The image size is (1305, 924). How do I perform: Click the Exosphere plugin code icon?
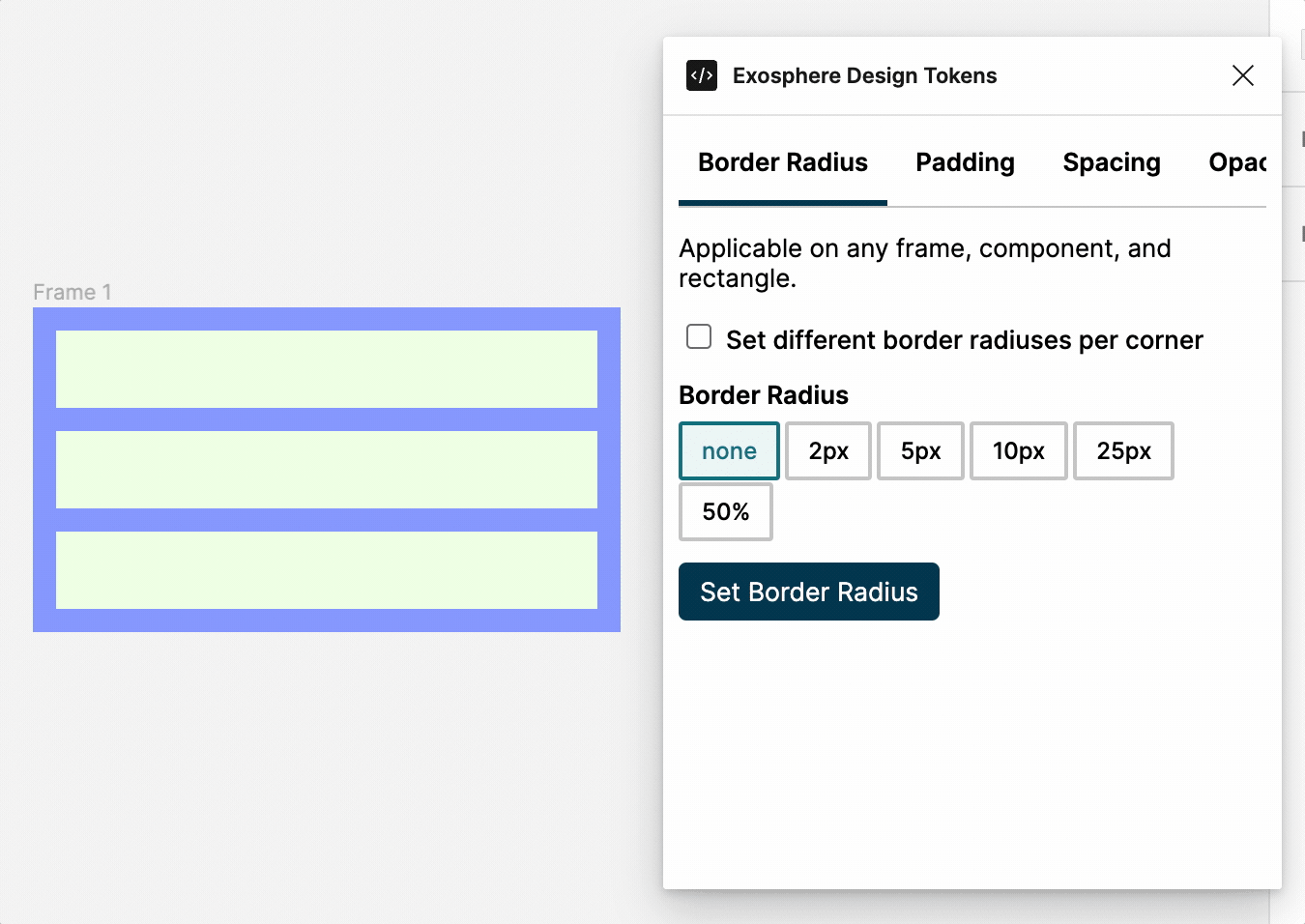pos(702,75)
